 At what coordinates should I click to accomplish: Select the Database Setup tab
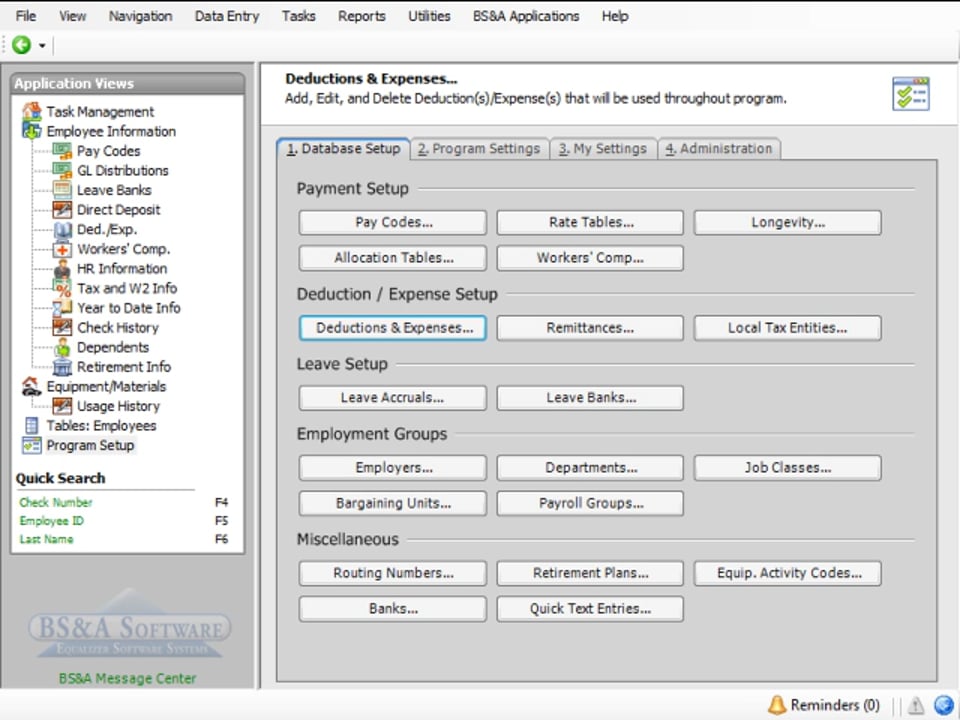coord(343,149)
